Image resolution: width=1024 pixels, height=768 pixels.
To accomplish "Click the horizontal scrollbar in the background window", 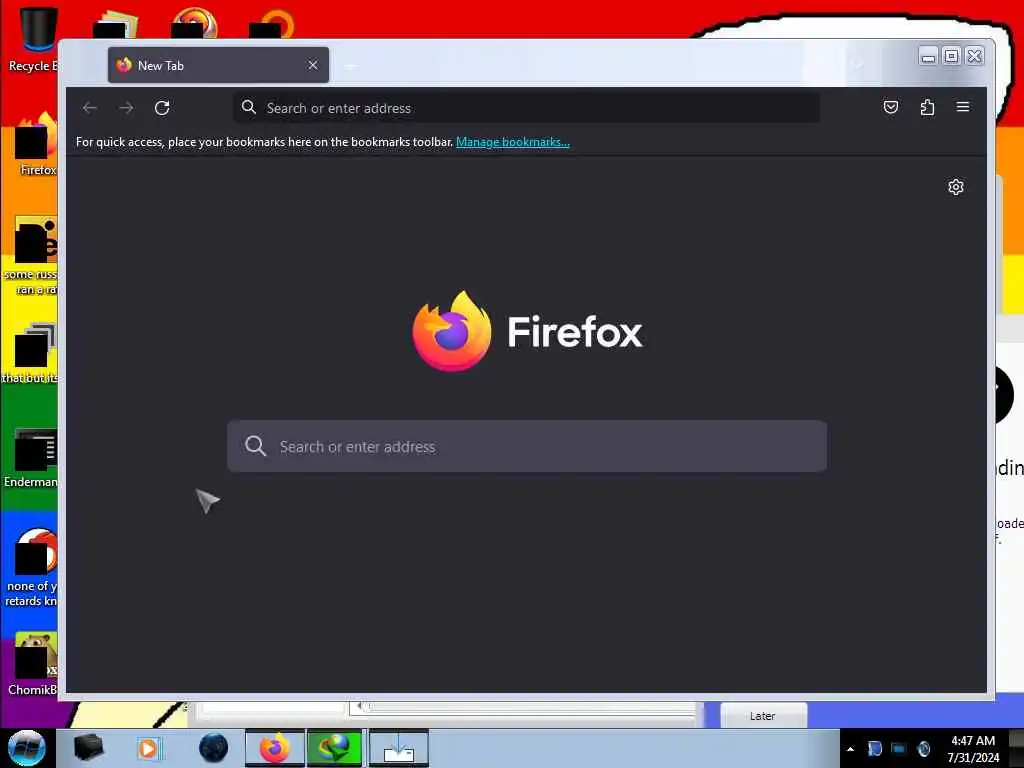I will [522, 707].
